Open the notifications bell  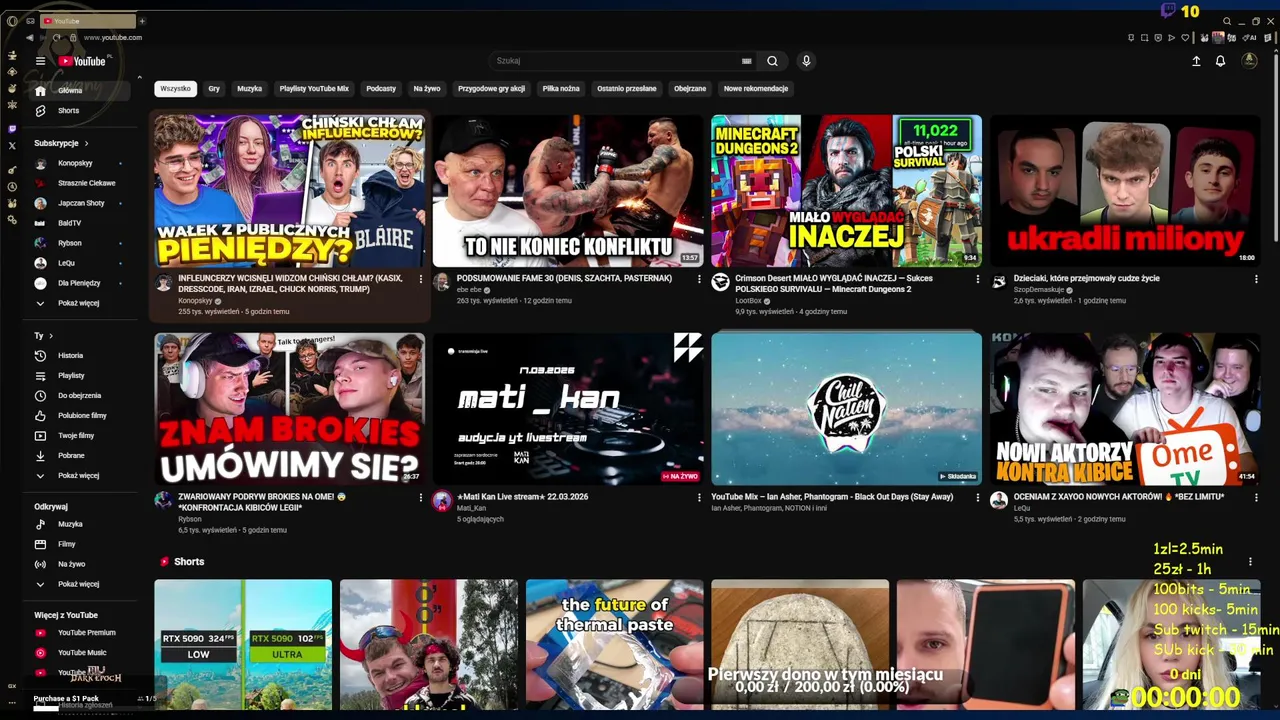click(1220, 61)
